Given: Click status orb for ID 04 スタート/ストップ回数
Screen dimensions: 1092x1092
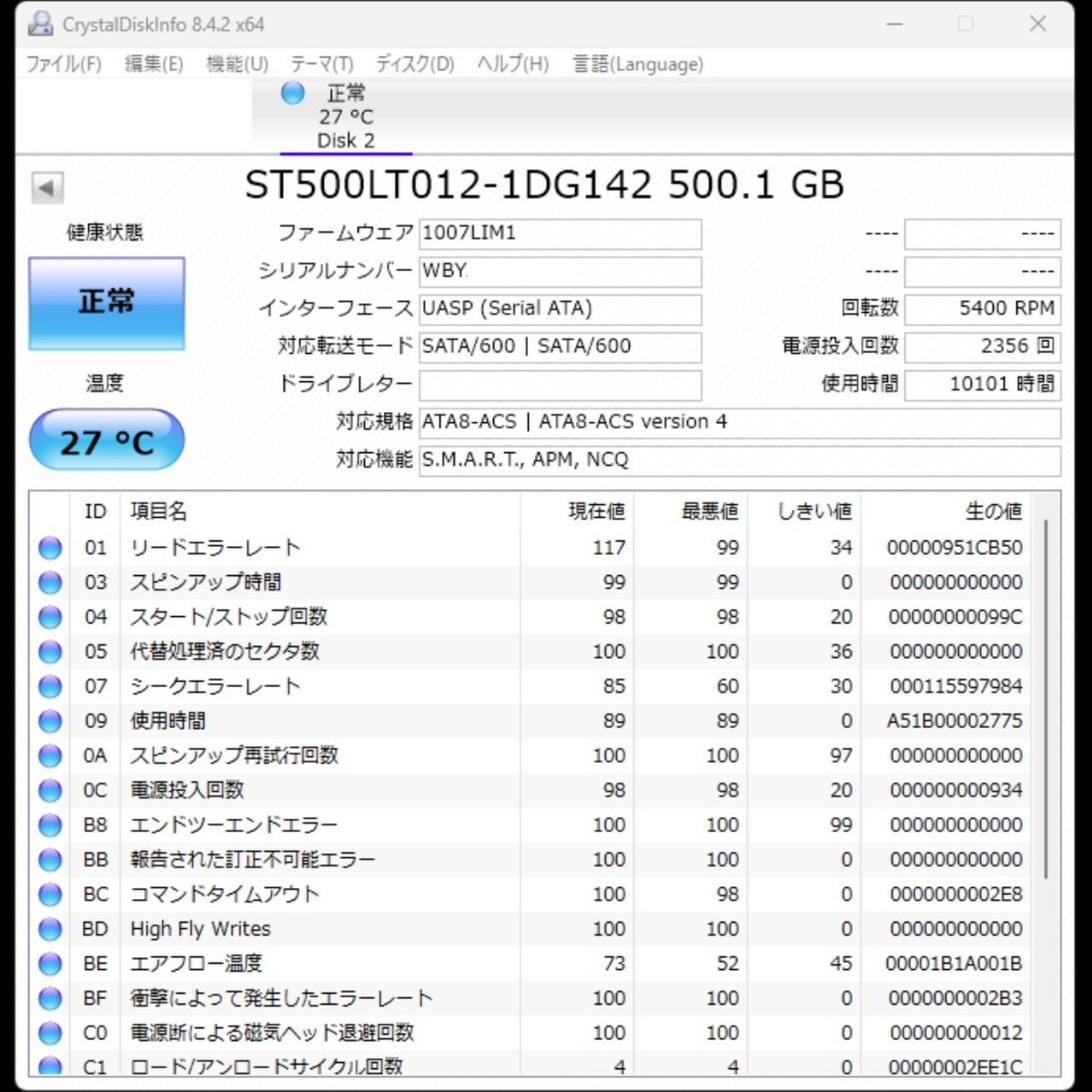Looking at the screenshot, I should pyautogui.click(x=50, y=617).
